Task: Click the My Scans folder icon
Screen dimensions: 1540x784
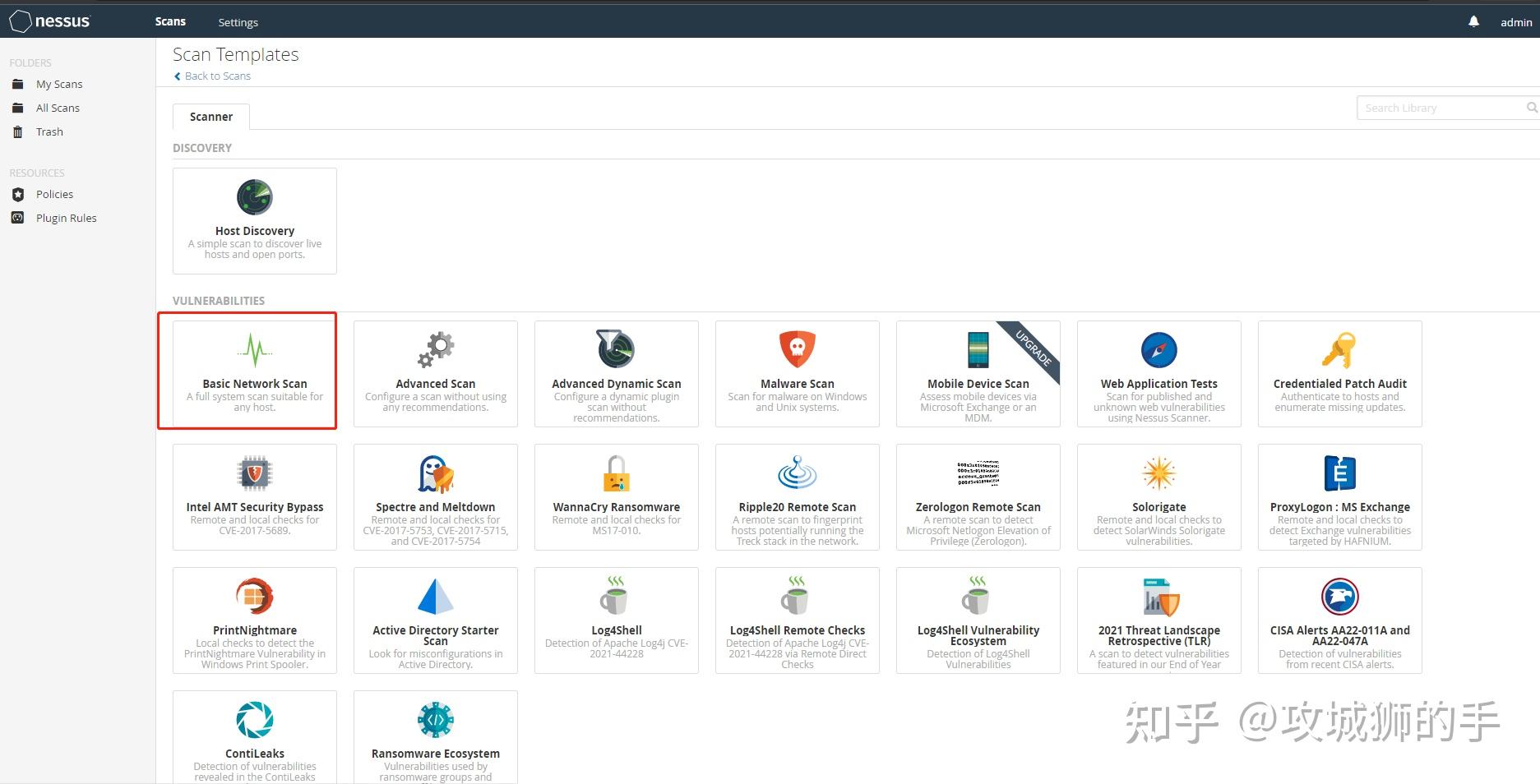Action: point(18,84)
